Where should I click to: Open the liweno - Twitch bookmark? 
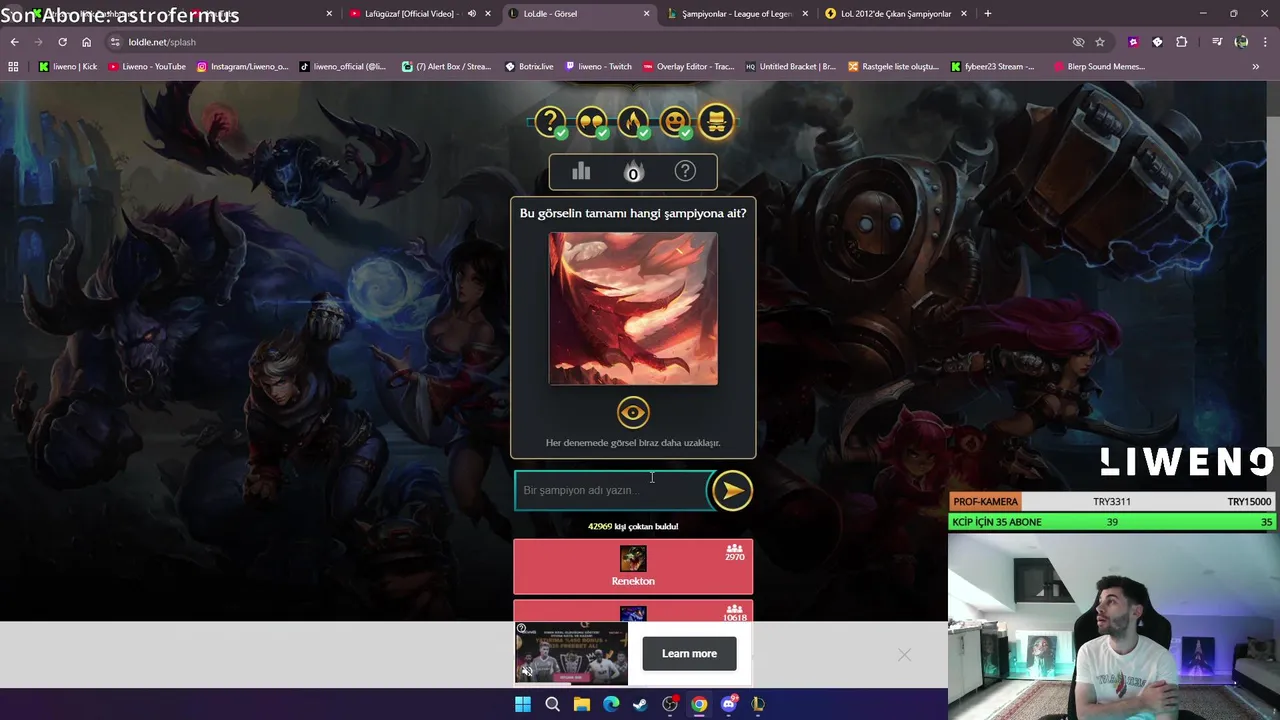[x=598, y=67]
